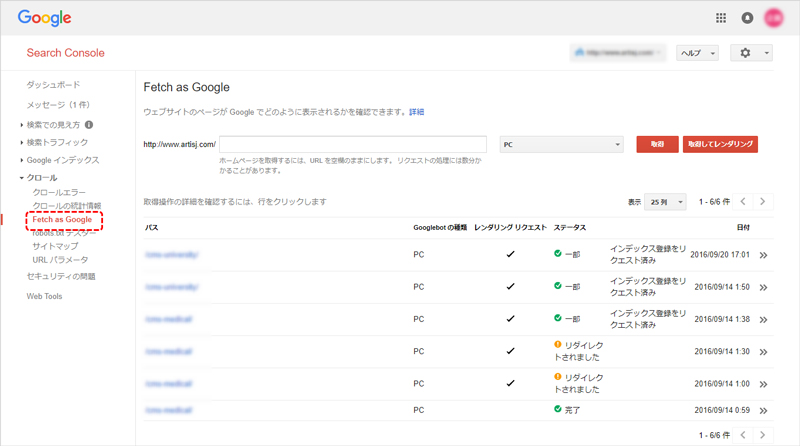Viewport: 800px width, 446px height.
Task: Click green 完了 status icon in 0:59 row
Action: pos(558,409)
